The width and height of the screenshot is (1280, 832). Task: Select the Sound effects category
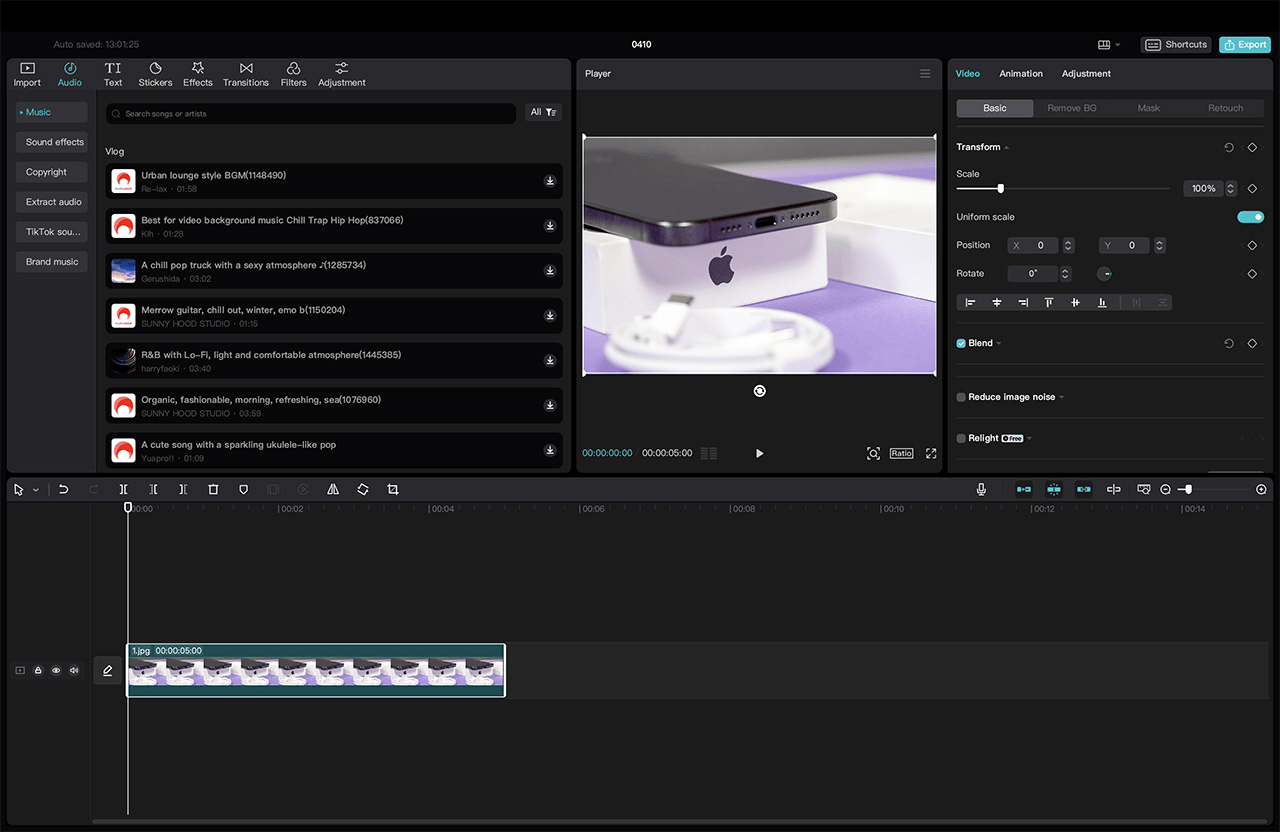click(52, 142)
